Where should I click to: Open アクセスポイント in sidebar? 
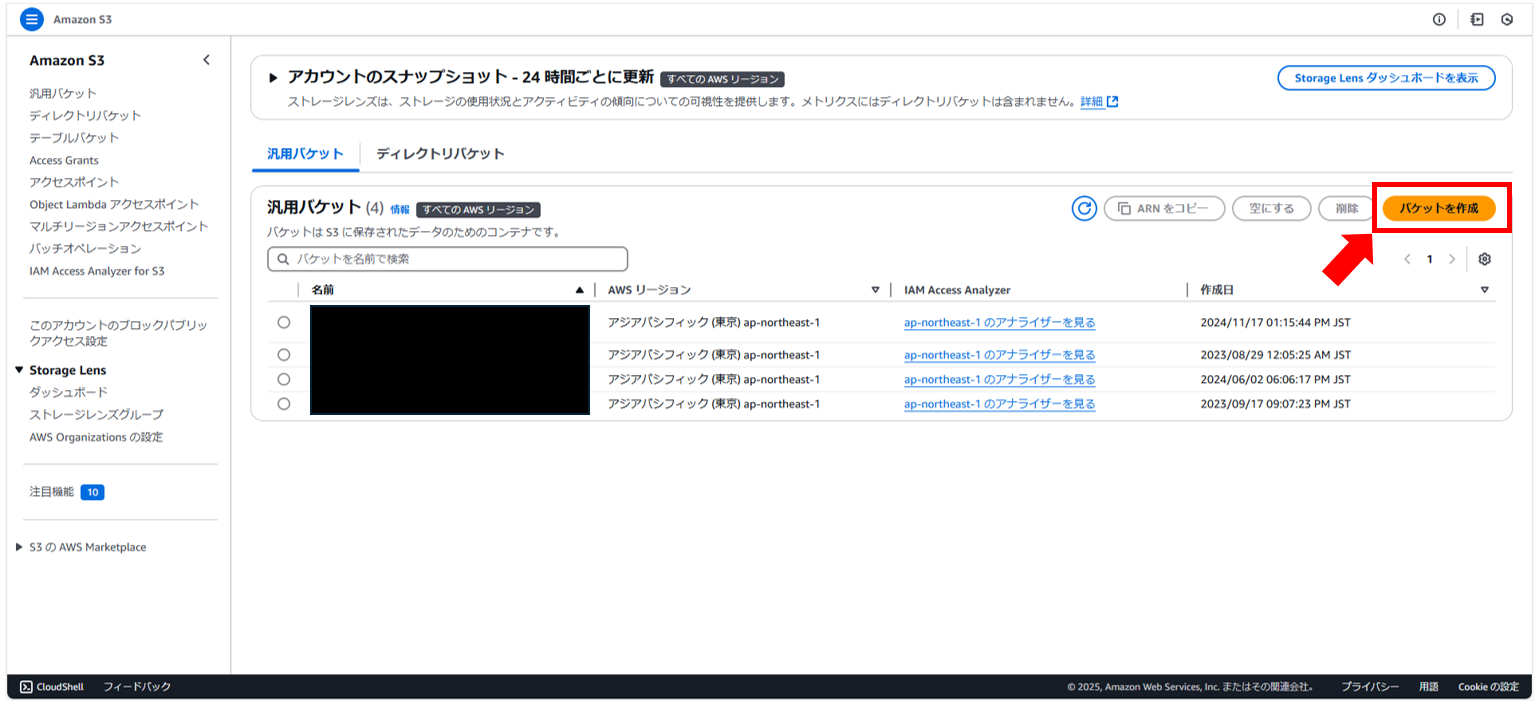point(74,182)
